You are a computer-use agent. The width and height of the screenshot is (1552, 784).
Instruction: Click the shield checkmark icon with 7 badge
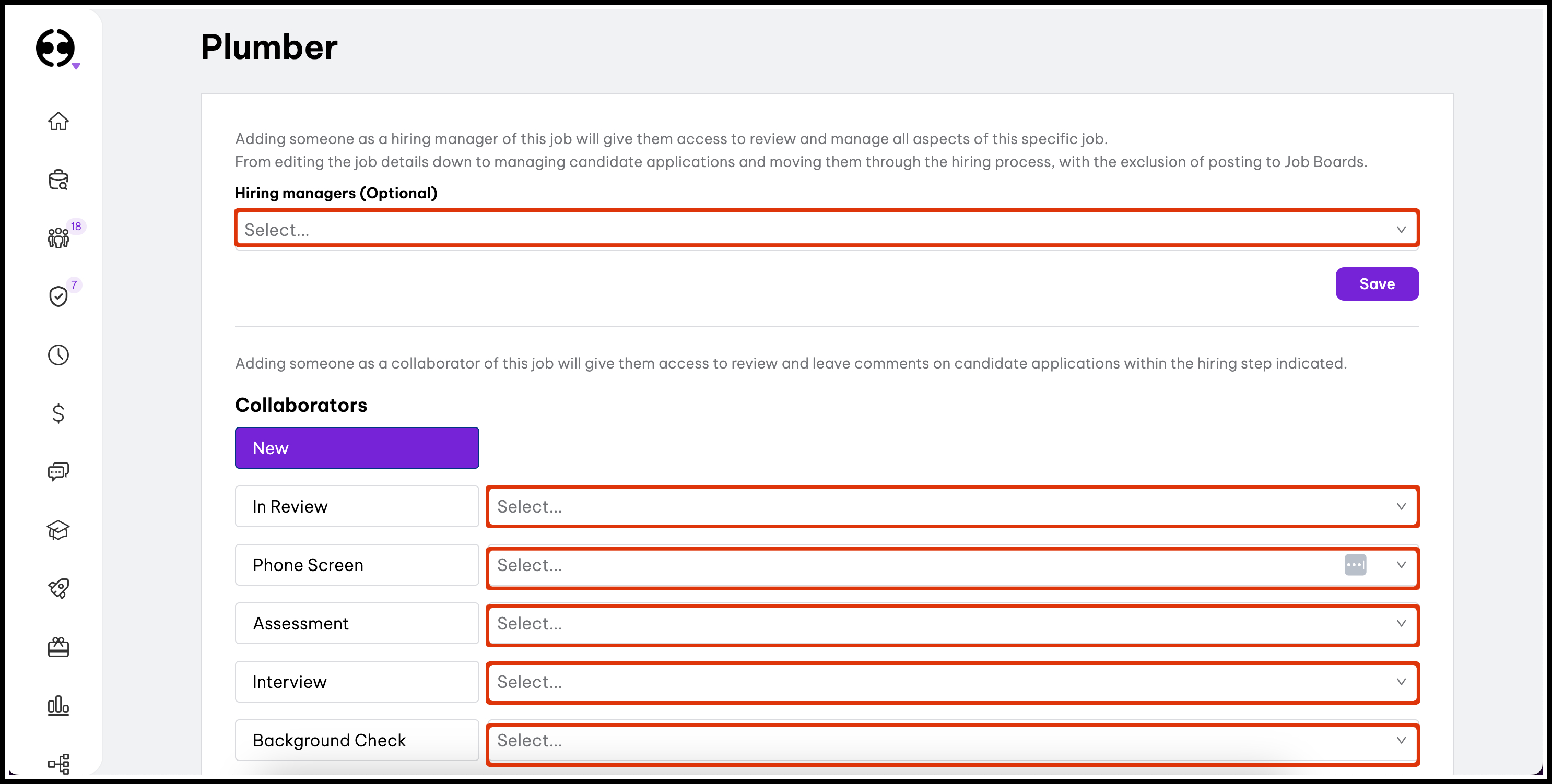click(58, 296)
